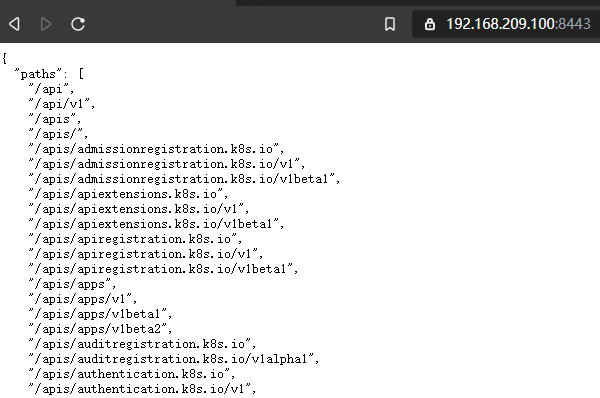Viewport: 600px width, 398px height.
Task: Click the "/apis/apiextensions.k8s.io/v1" line
Action: click(x=139, y=209)
